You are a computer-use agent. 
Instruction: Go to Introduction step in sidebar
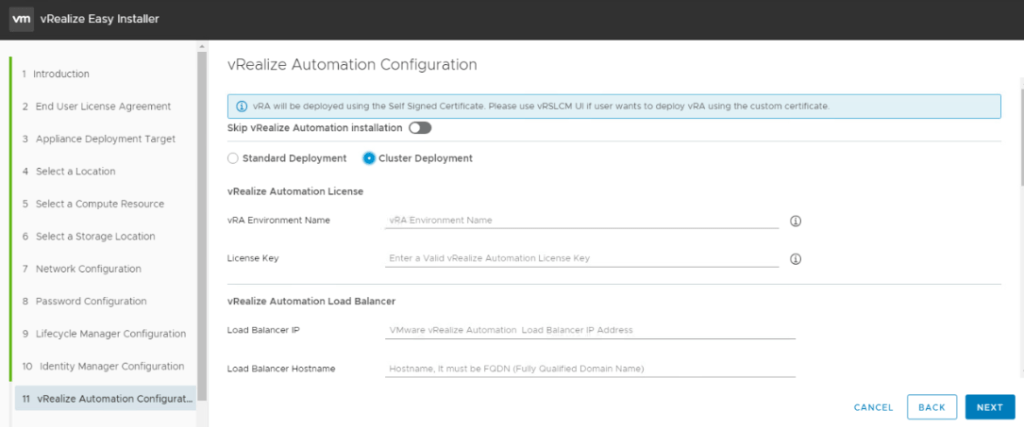(60, 74)
